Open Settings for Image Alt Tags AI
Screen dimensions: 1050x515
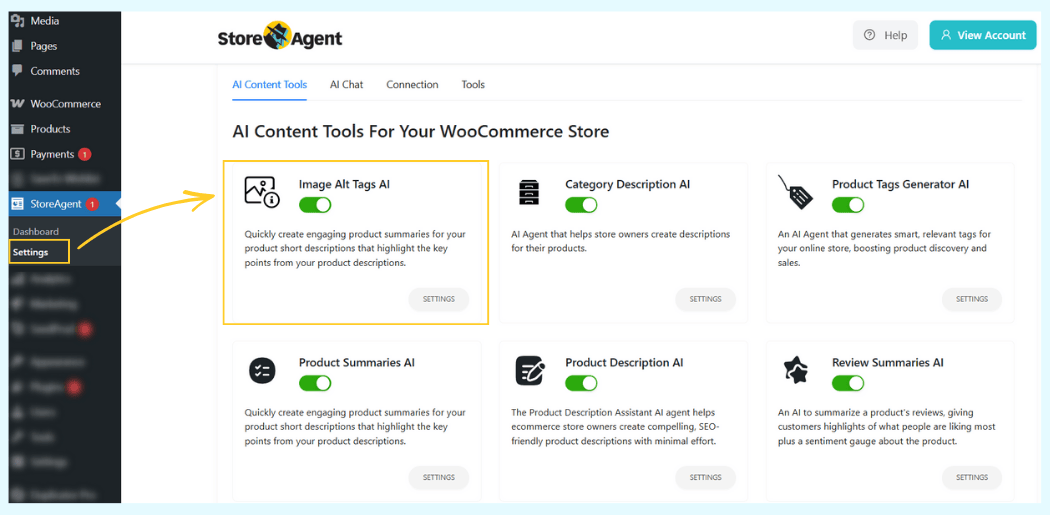point(438,299)
